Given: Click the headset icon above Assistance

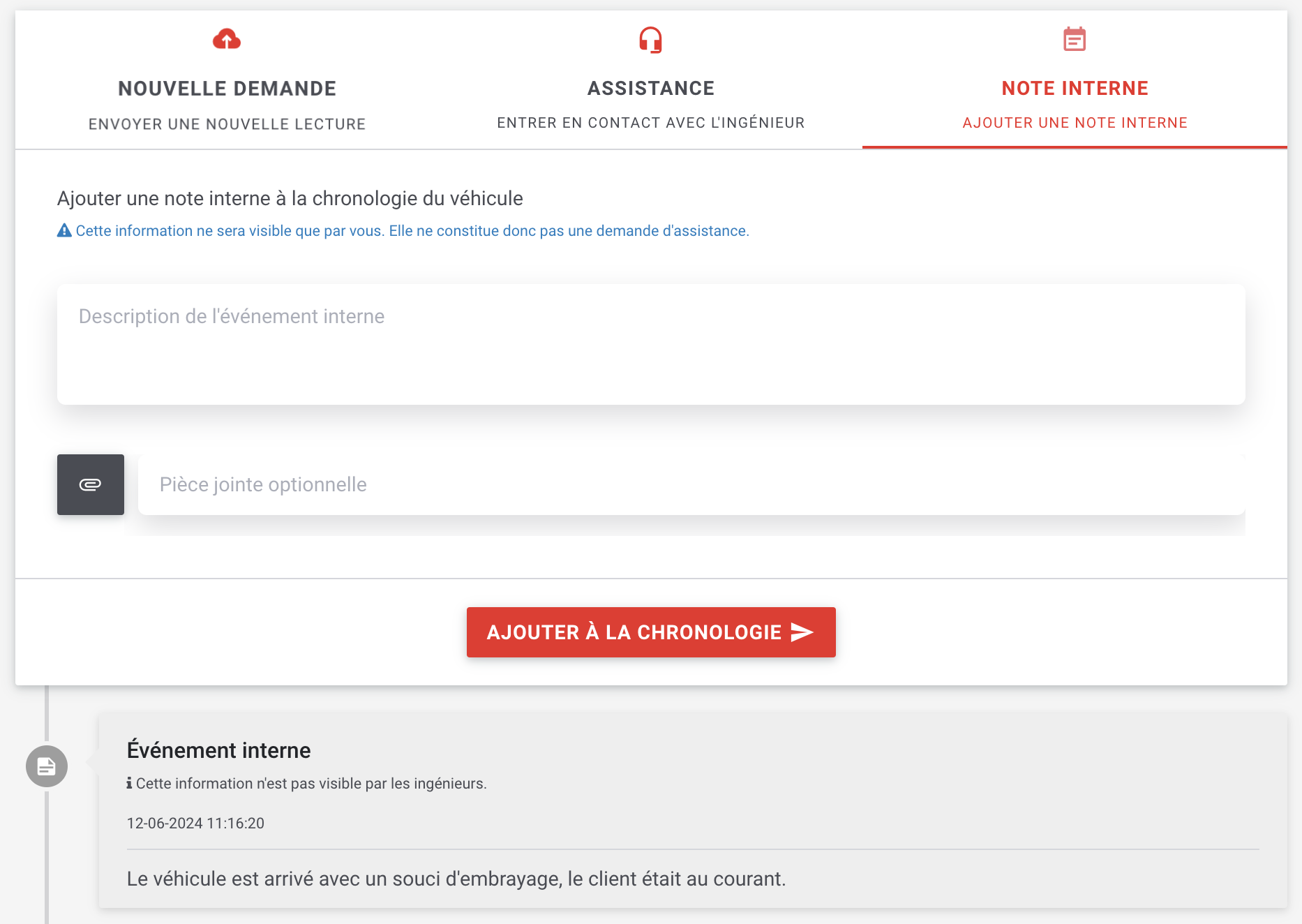Looking at the screenshot, I should (x=650, y=40).
